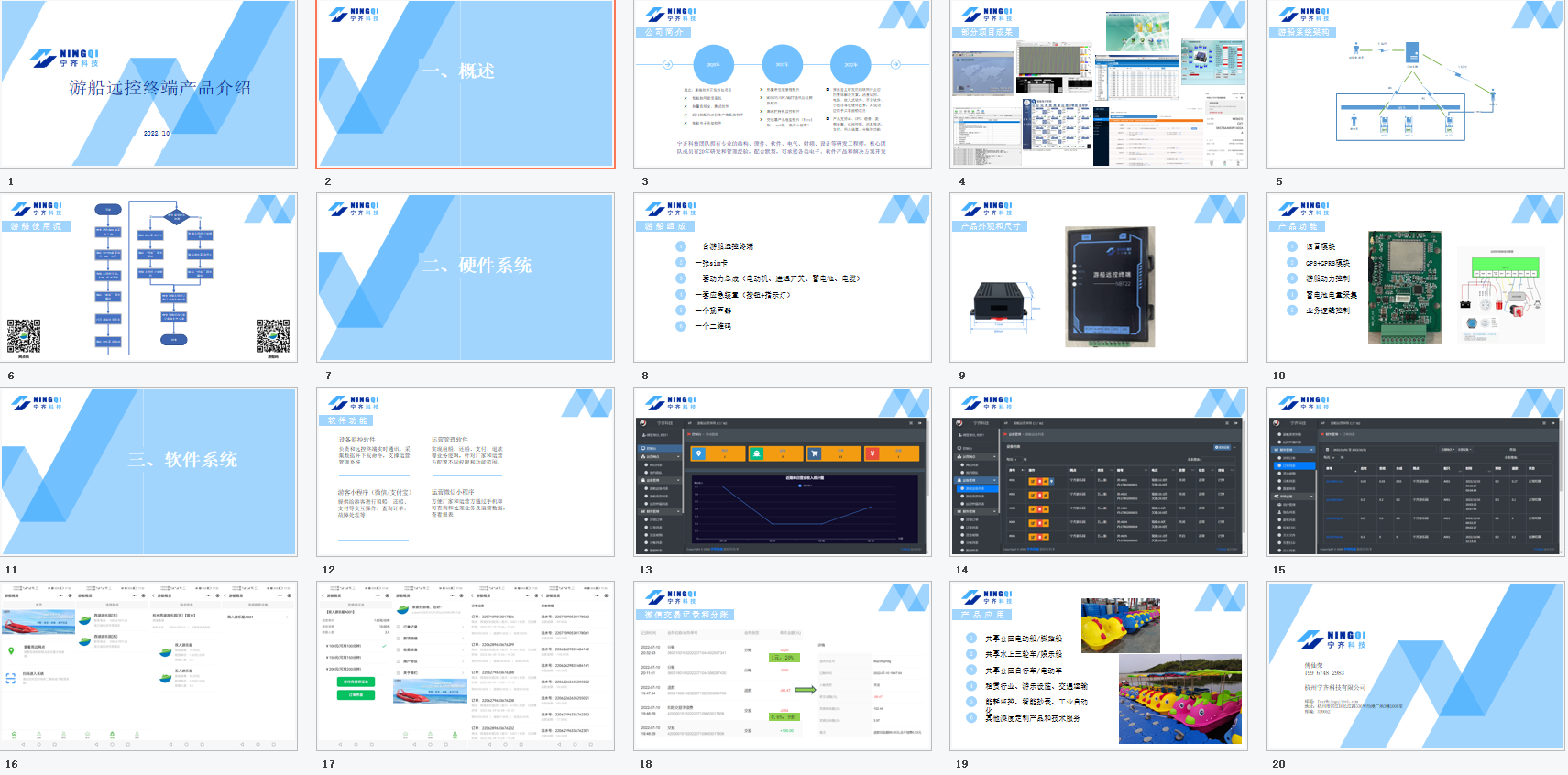Select slide 6 '游船使用流程' flowchart thumbnail
The width and height of the screenshot is (1568, 775).
point(149,278)
